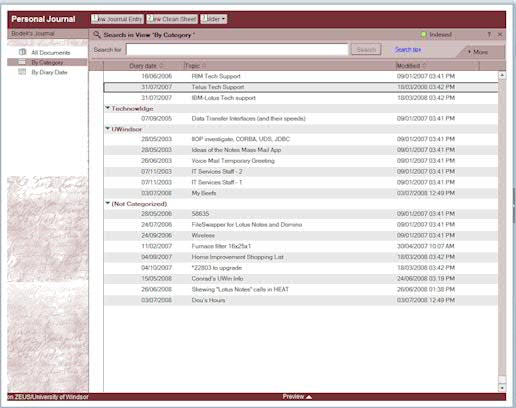Select All Documents view
Viewport: 516px width, 408px height.
51,52
